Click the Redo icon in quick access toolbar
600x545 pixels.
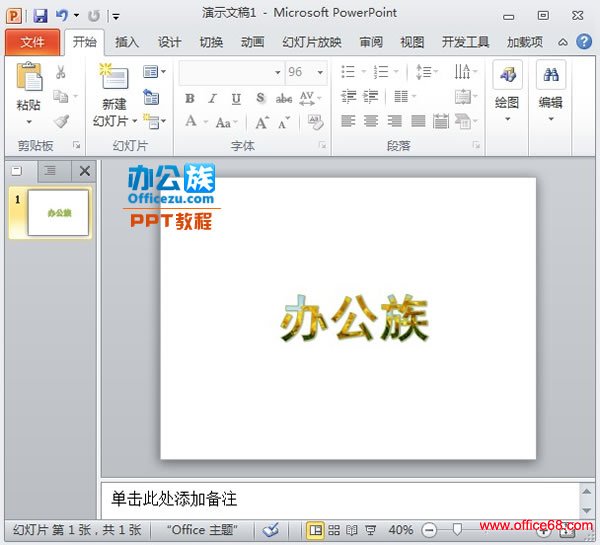pyautogui.click(x=94, y=16)
